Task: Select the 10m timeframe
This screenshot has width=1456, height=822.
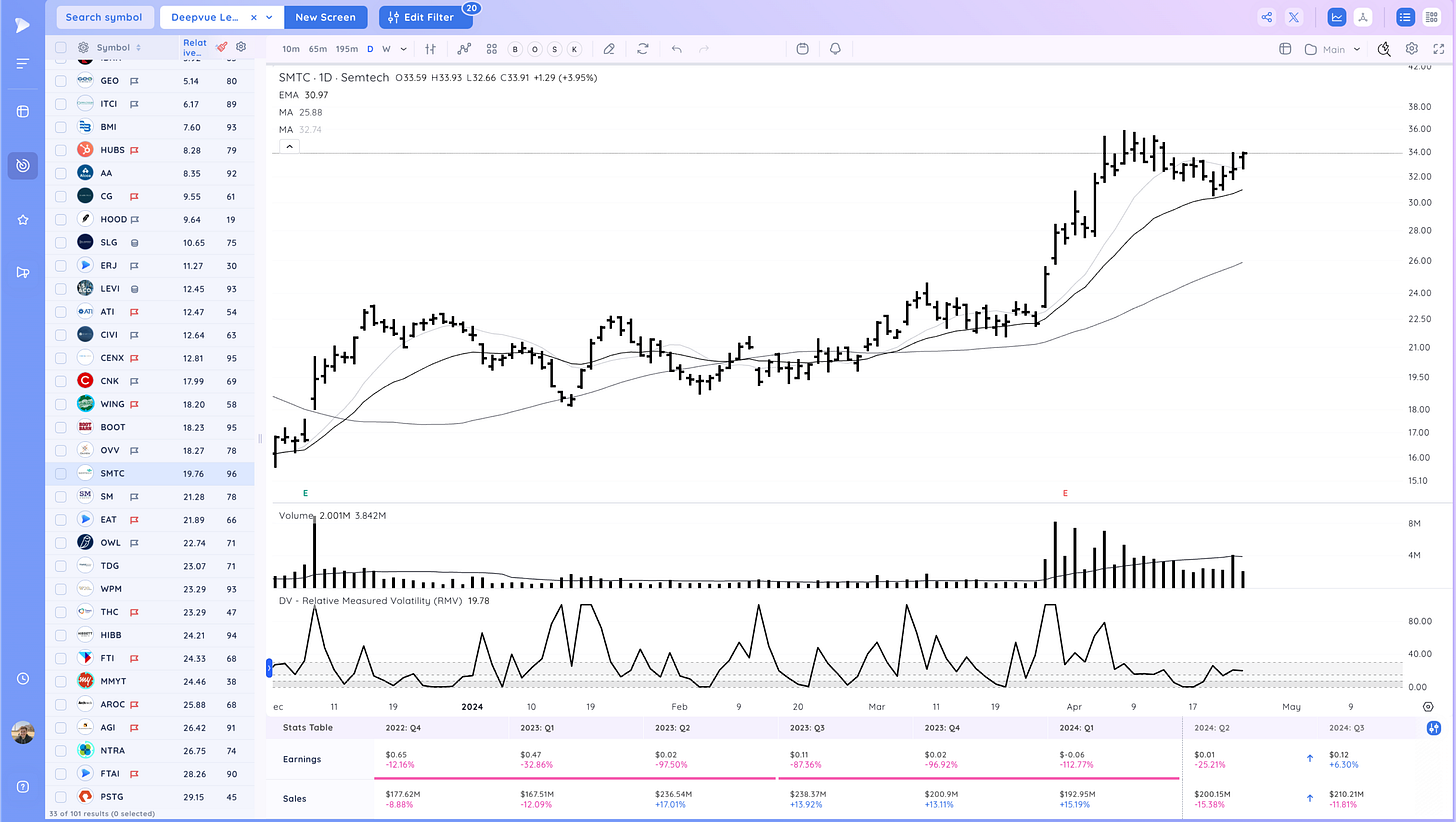Action: tap(290, 49)
